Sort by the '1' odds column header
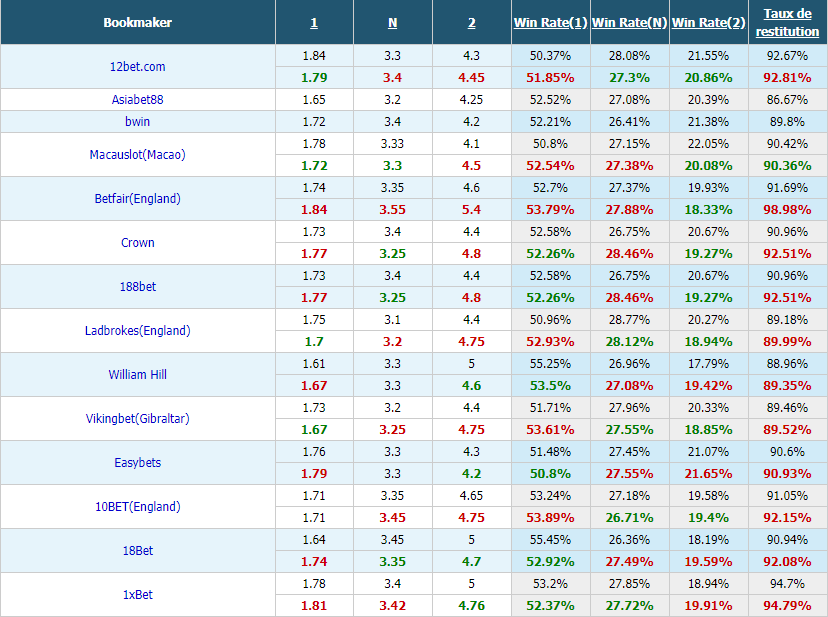The width and height of the screenshot is (828, 617). [x=314, y=23]
